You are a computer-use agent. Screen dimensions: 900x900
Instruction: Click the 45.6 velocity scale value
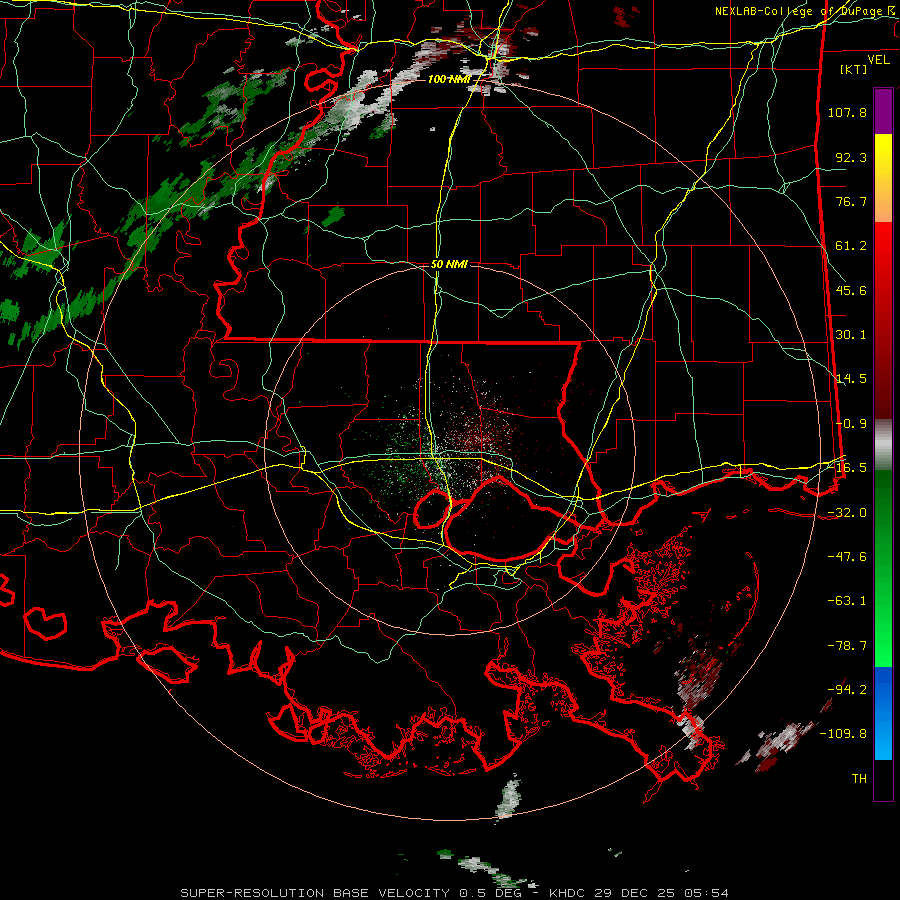851,290
